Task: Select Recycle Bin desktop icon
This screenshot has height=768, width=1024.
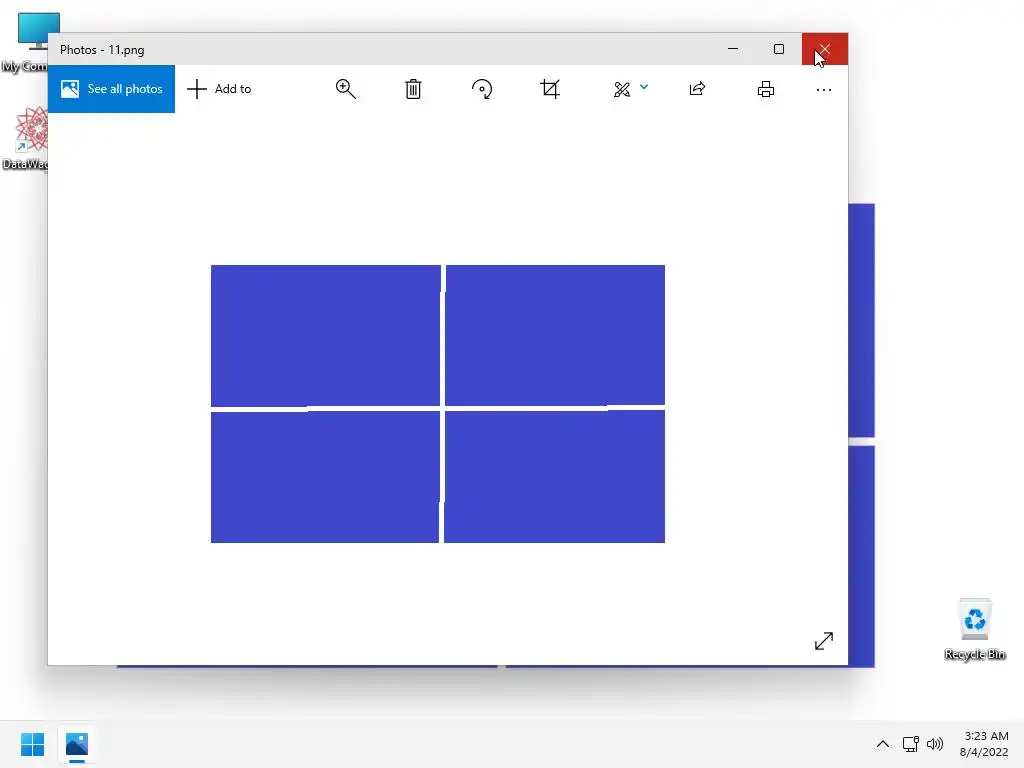Action: [975, 629]
